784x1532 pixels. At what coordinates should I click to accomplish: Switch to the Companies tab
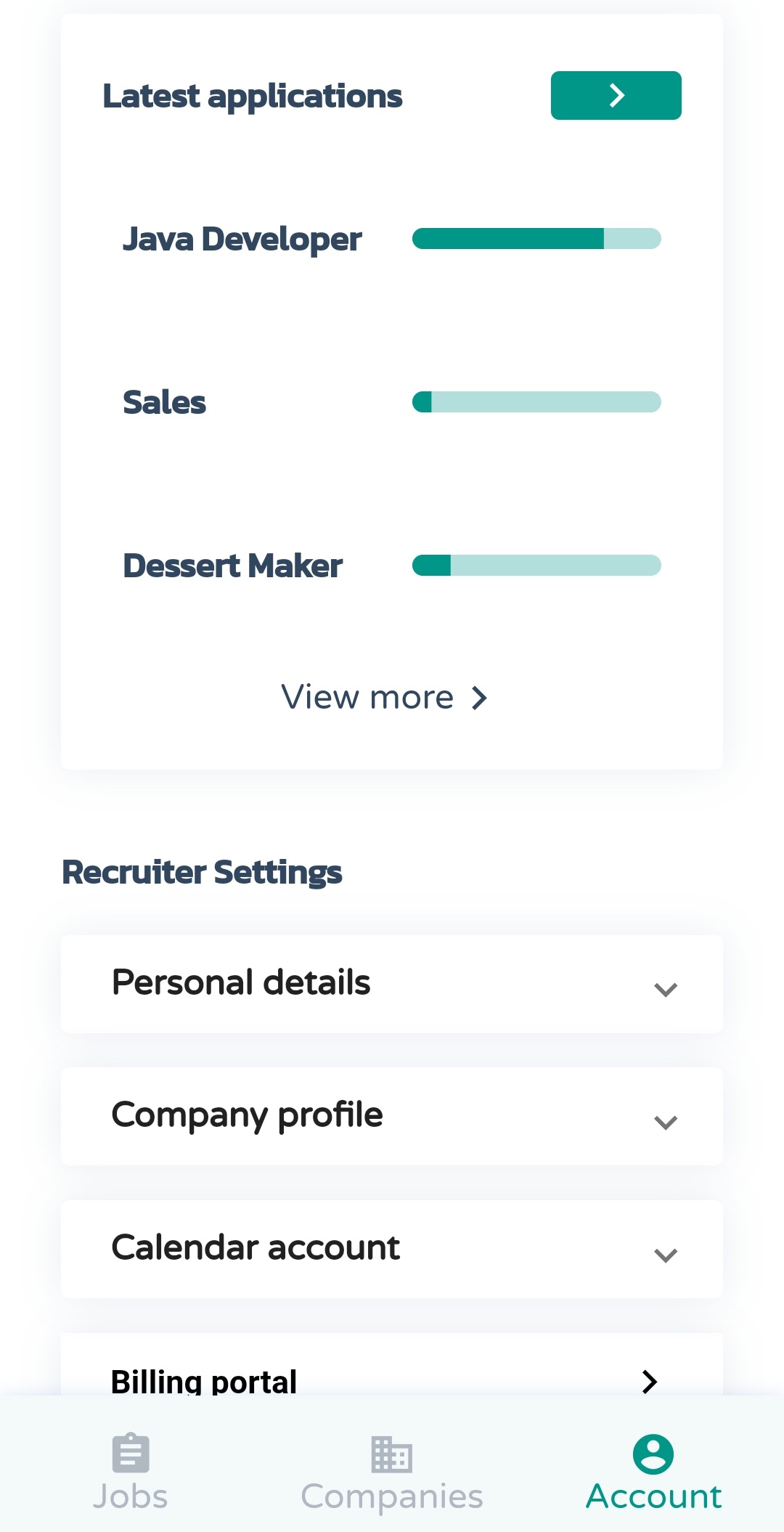click(391, 1472)
